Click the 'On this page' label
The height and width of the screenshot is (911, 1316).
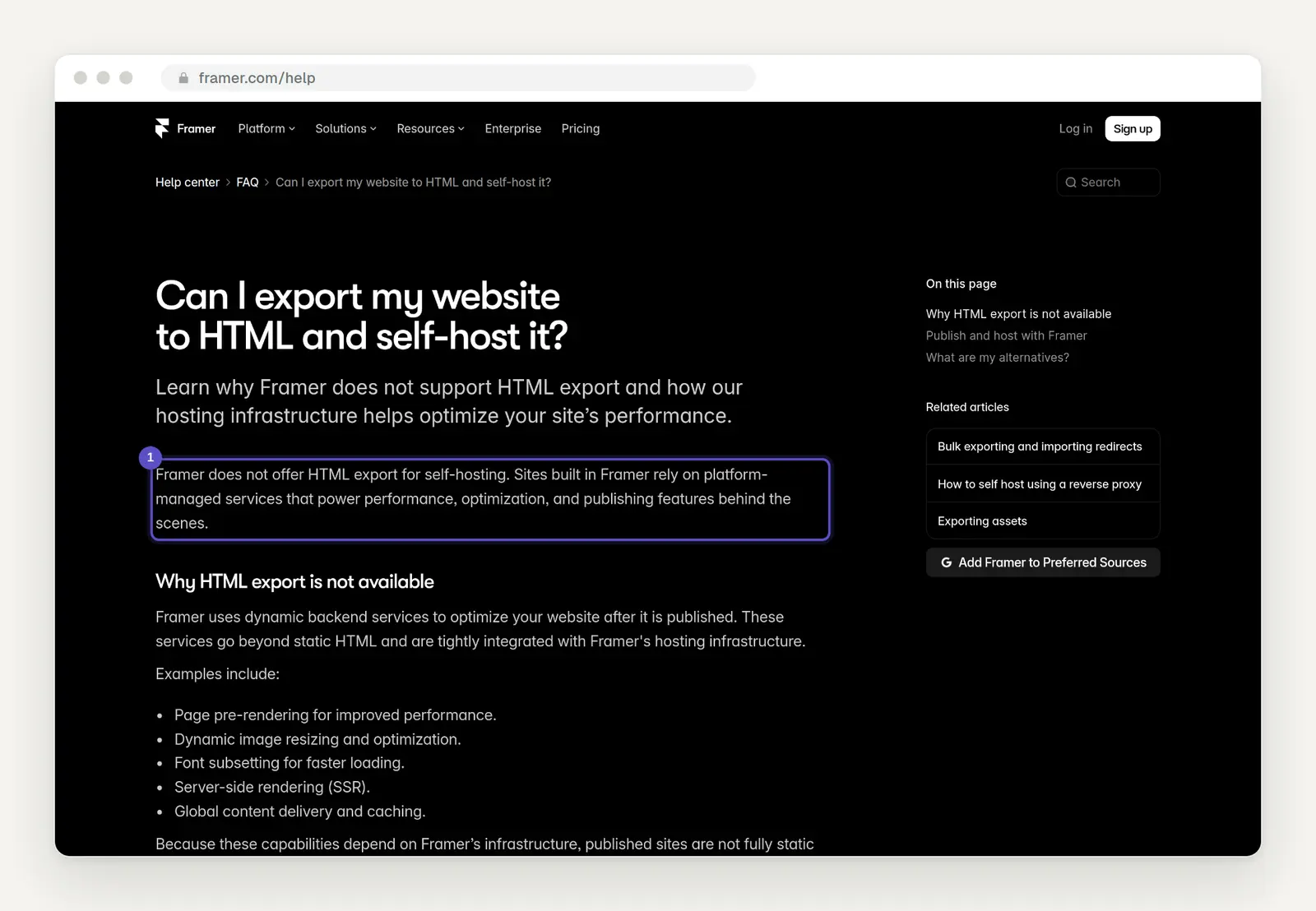pos(961,284)
